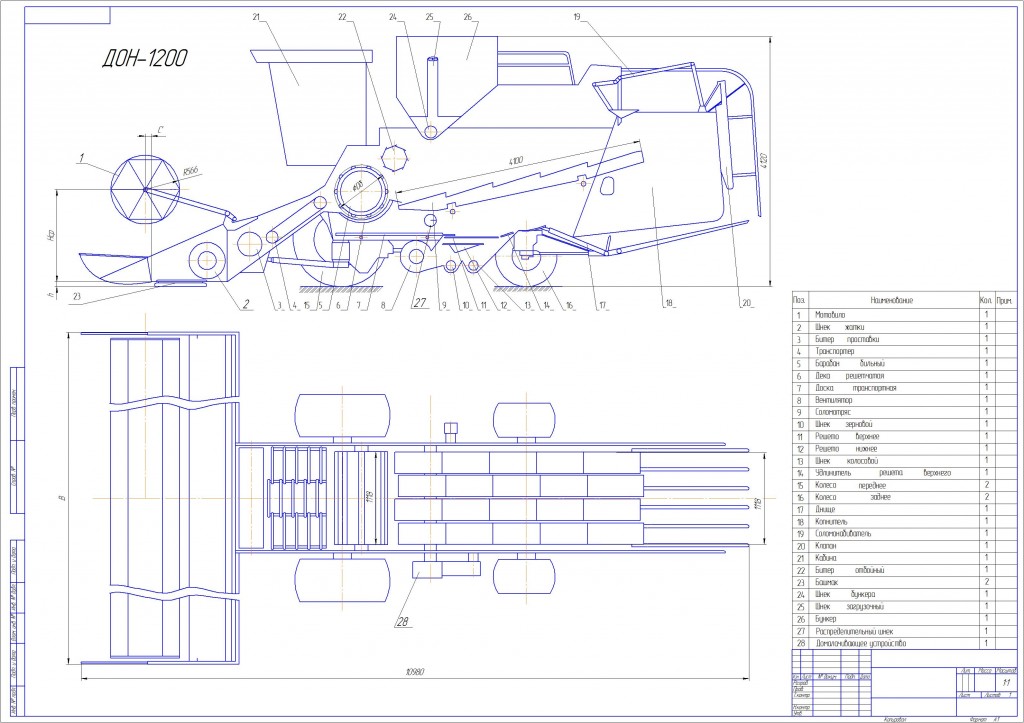1024x723 pixels.
Task: Select table row 'Шнек загрузочный'
Action: pos(904,607)
